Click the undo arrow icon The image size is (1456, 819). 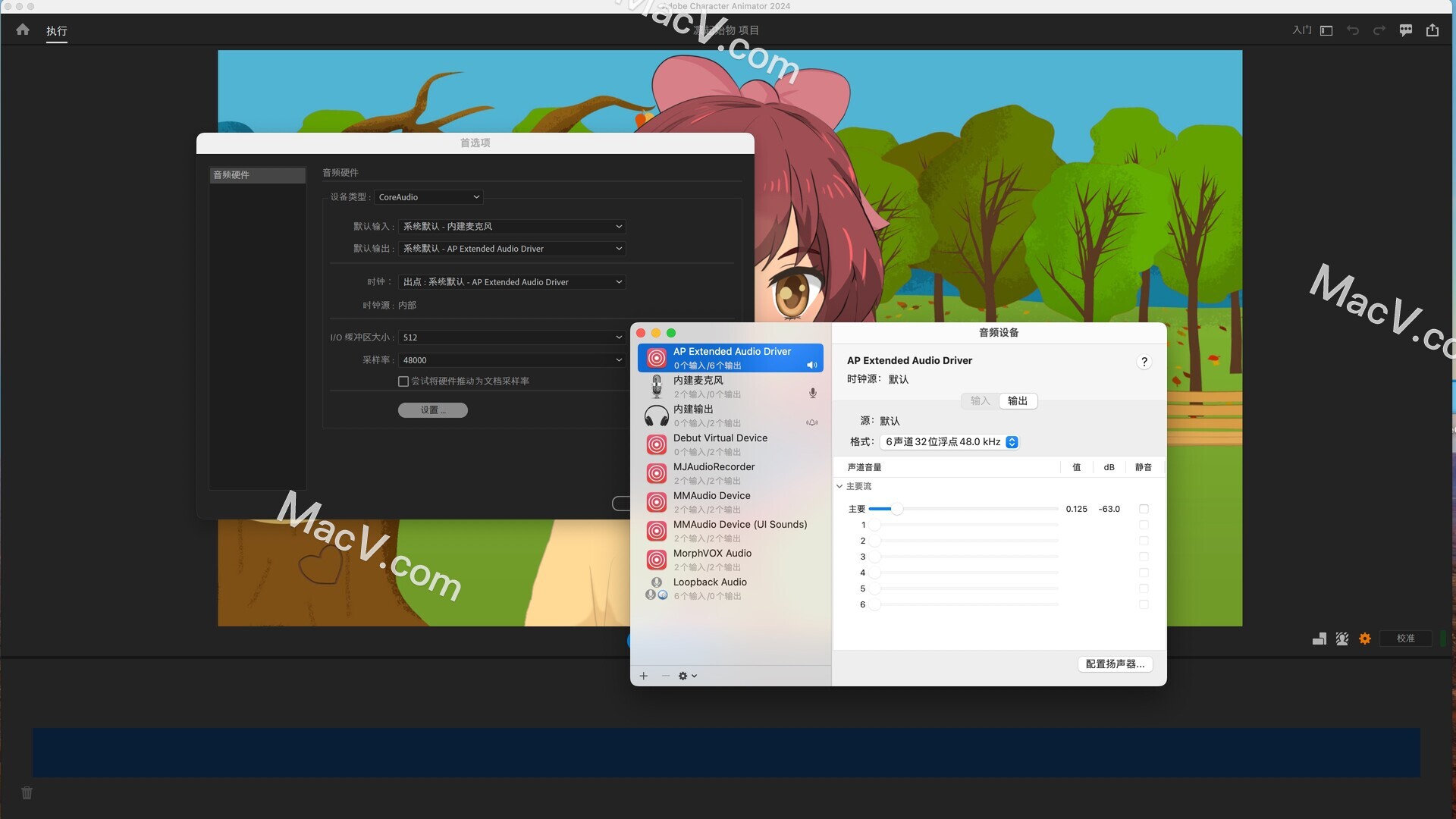point(1353,30)
